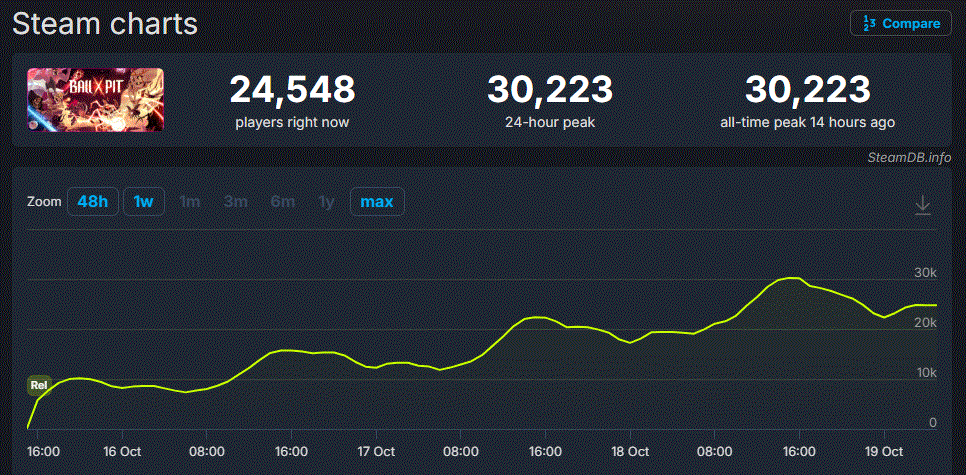Click the Compare button

click(900, 23)
